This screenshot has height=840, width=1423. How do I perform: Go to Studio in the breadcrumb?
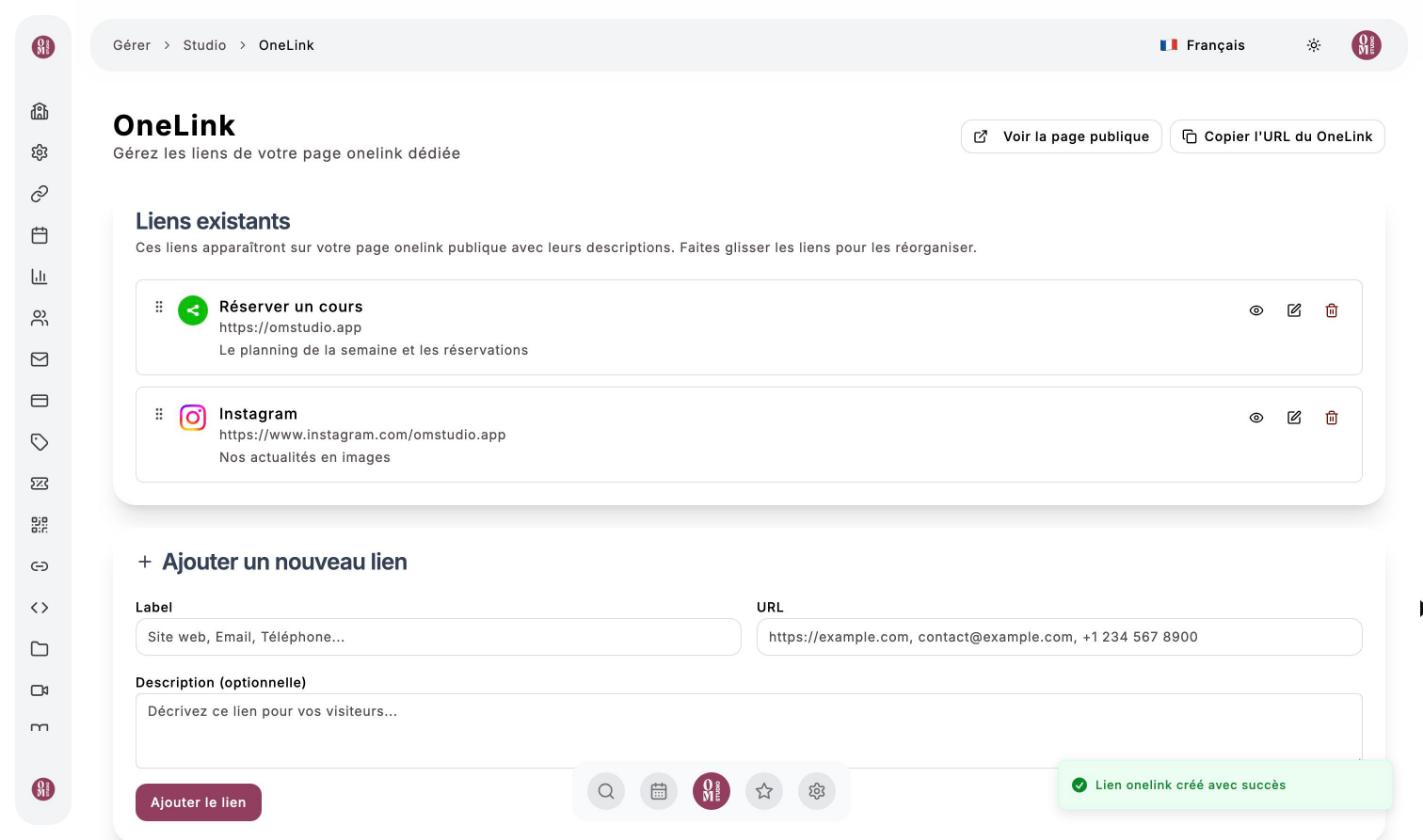tap(204, 45)
